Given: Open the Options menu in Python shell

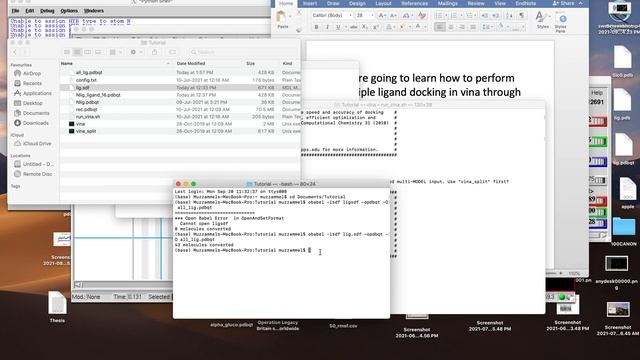Looking at the screenshot, I should point(69,11).
